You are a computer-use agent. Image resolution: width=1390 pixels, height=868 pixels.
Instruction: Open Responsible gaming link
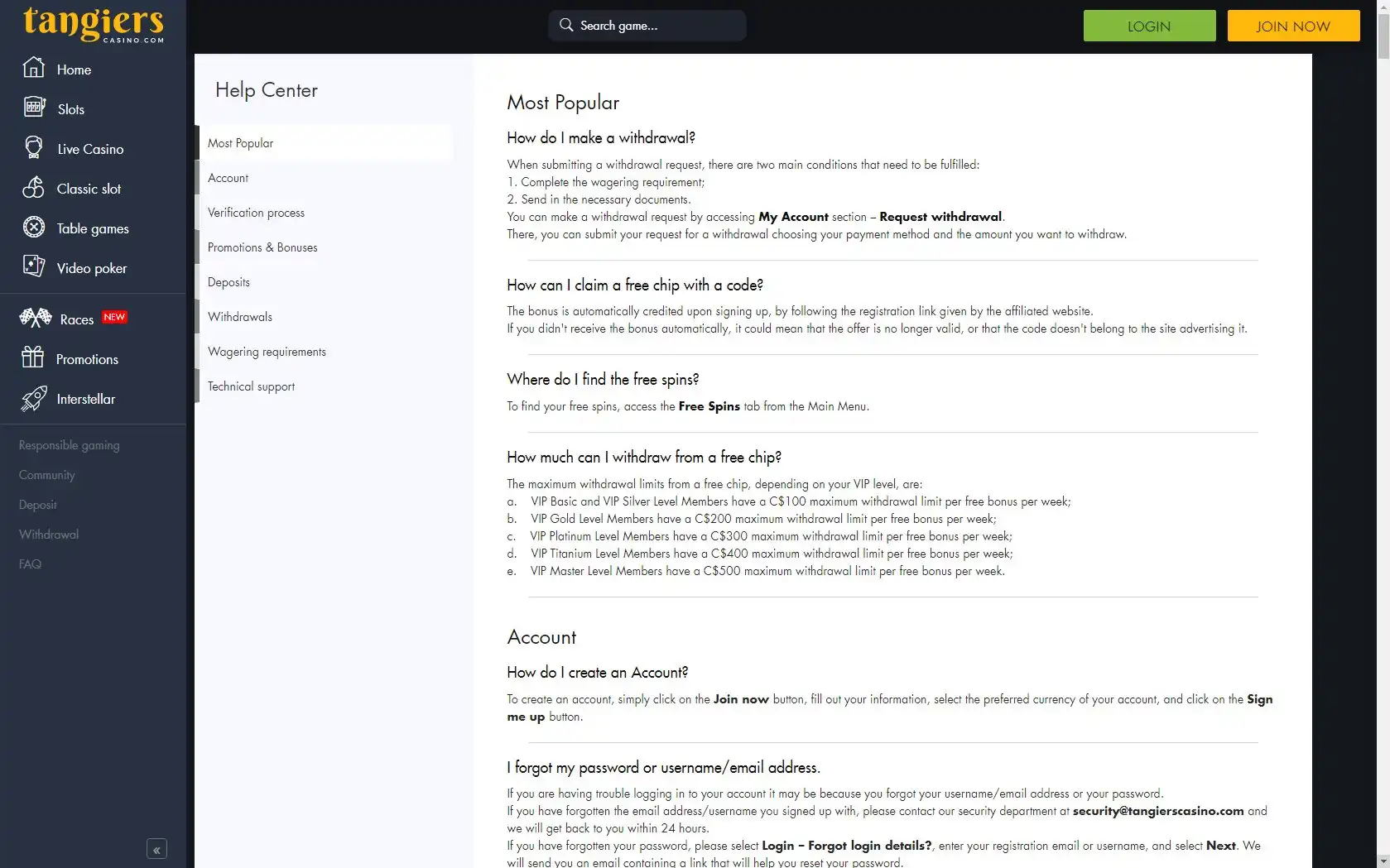(70, 445)
